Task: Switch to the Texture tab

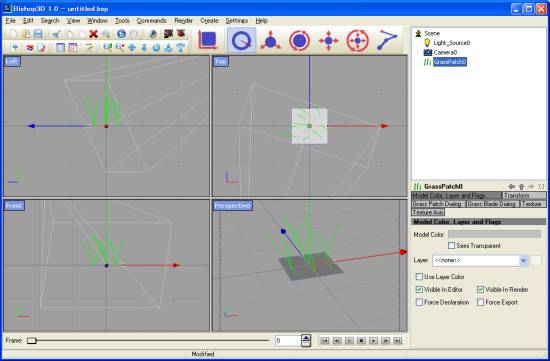Action: pos(533,204)
